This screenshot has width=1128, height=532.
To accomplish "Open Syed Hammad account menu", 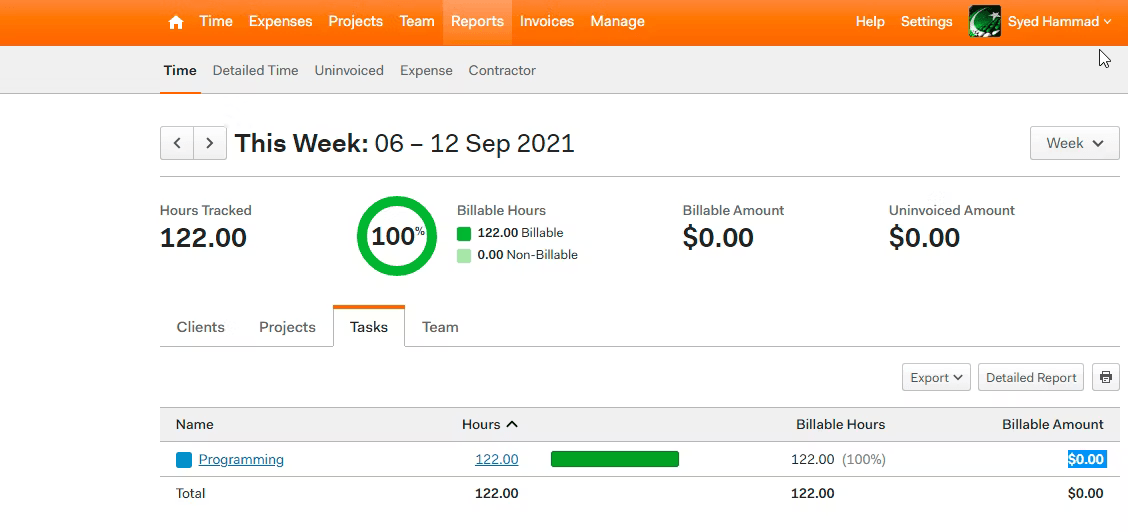I will 1060,22.
